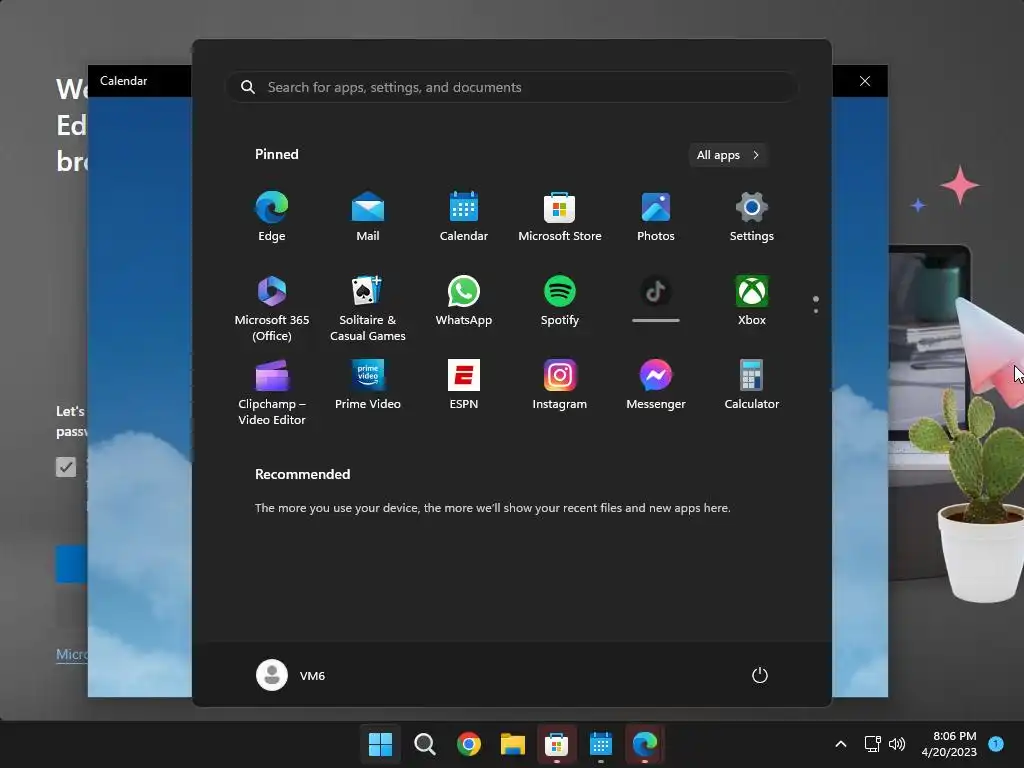The image size is (1024, 768).
Task: Switch to Edge on taskbar
Action: pos(645,744)
